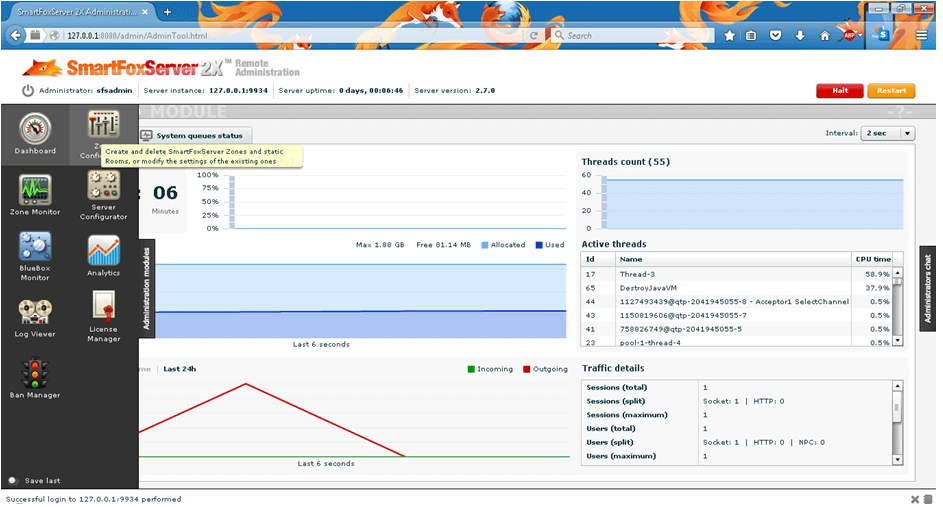Open the downloads arrow icon

[800, 35]
